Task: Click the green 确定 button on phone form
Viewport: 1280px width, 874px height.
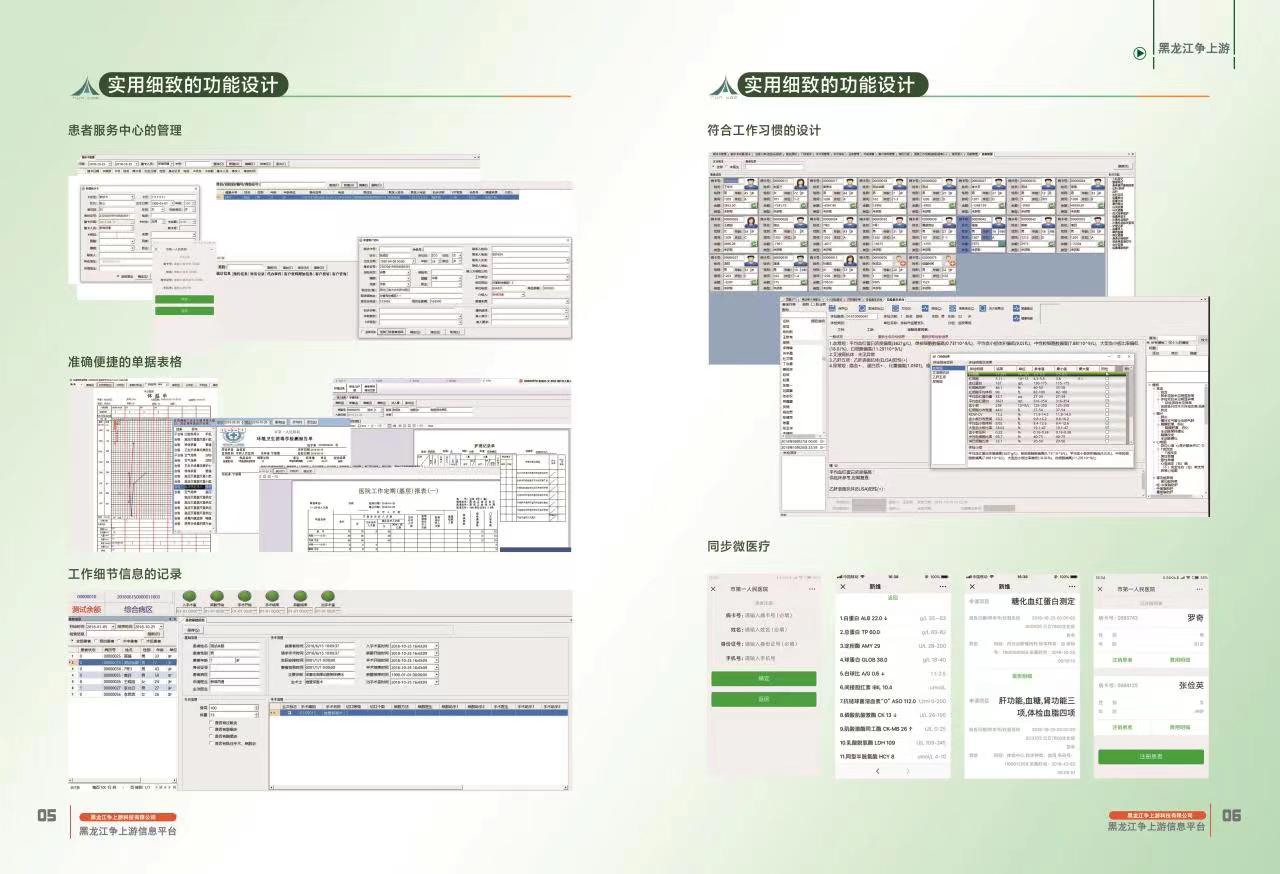Action: point(764,679)
